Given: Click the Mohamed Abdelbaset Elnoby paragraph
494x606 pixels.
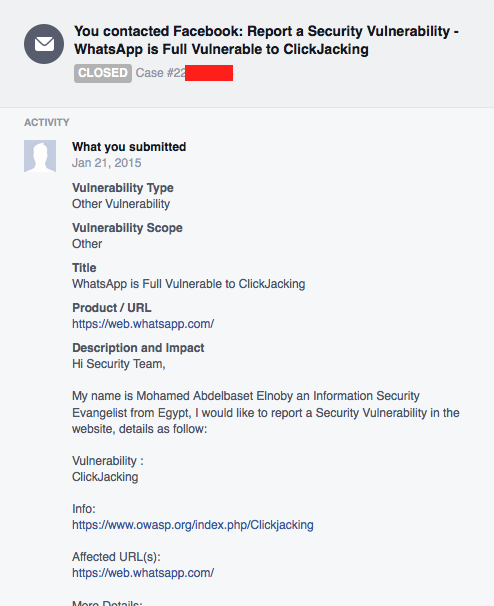Looking at the screenshot, I should (266, 412).
